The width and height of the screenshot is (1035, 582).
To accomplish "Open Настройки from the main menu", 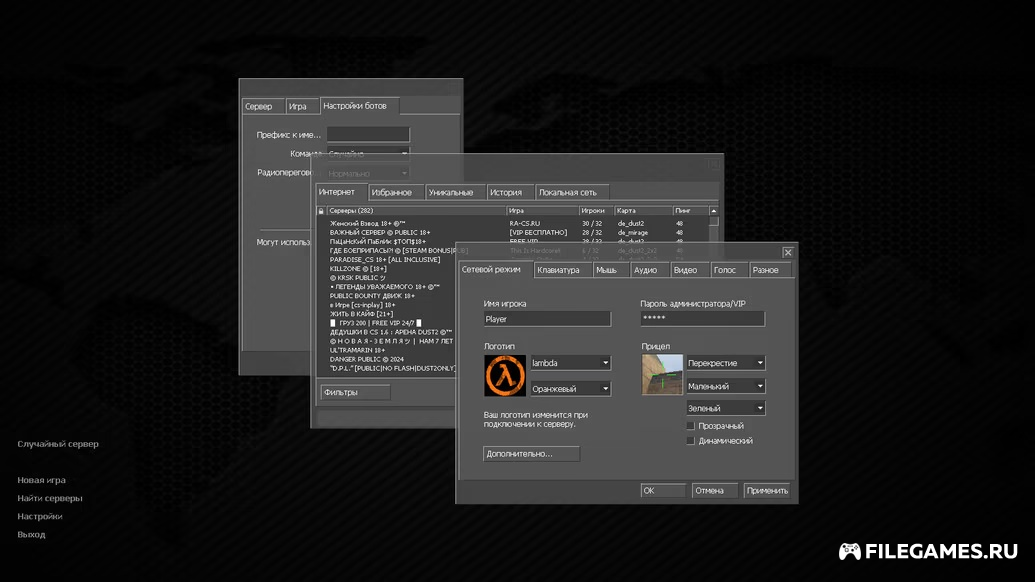I will [40, 516].
